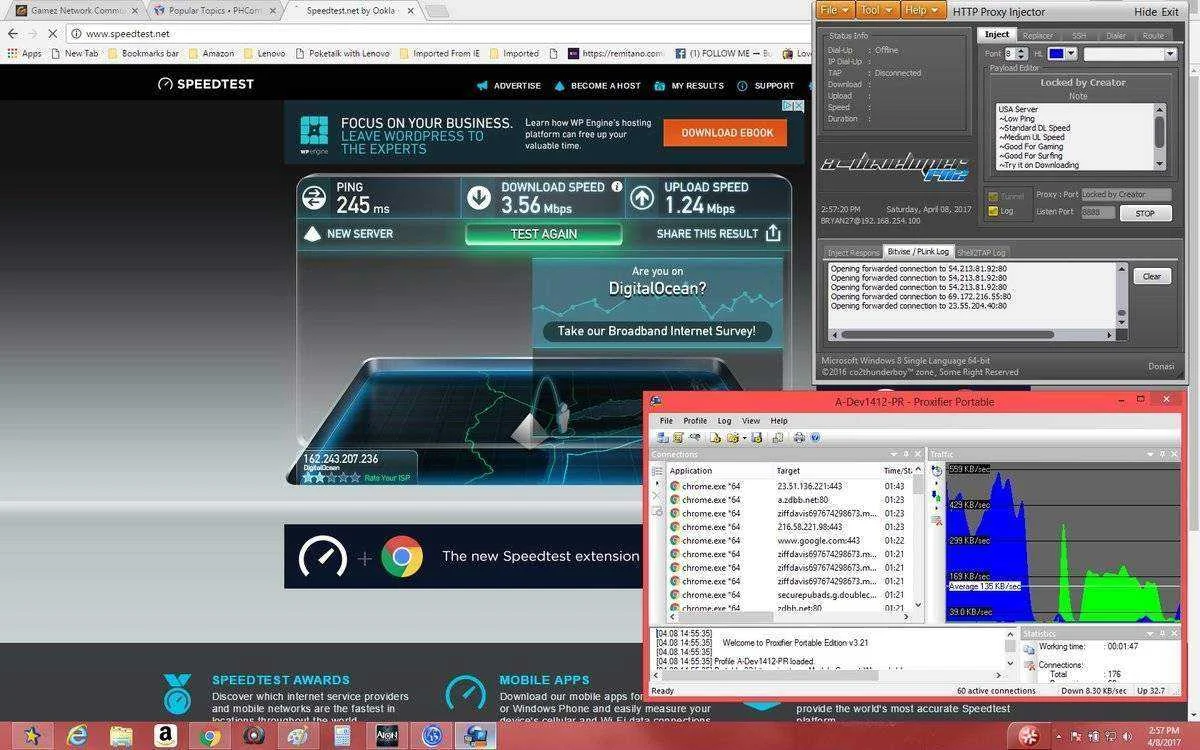
Task: Switch to the Replacer tab
Action: [1037, 35]
